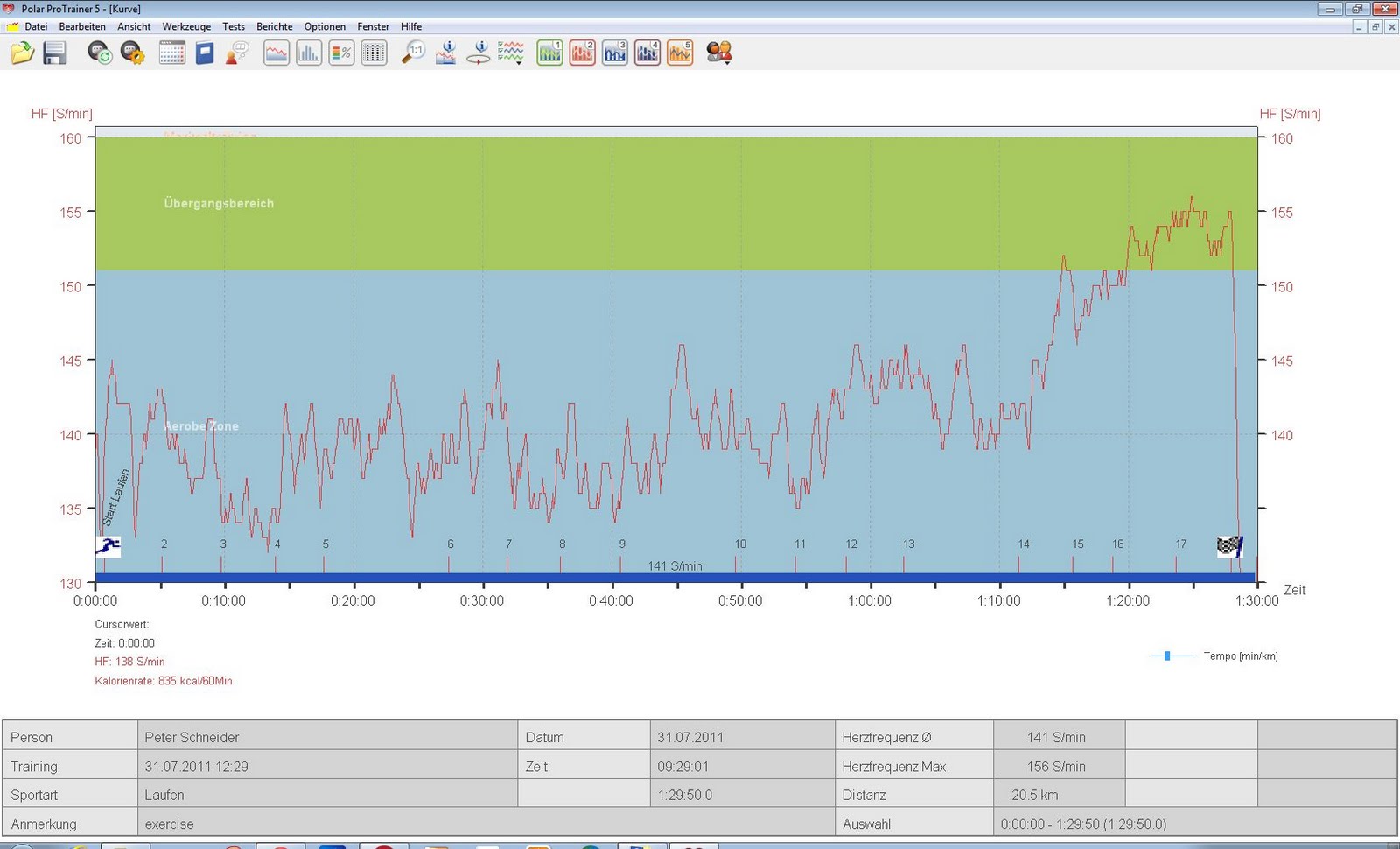Click the Laufen sport type cell

pyautogui.click(x=327, y=795)
